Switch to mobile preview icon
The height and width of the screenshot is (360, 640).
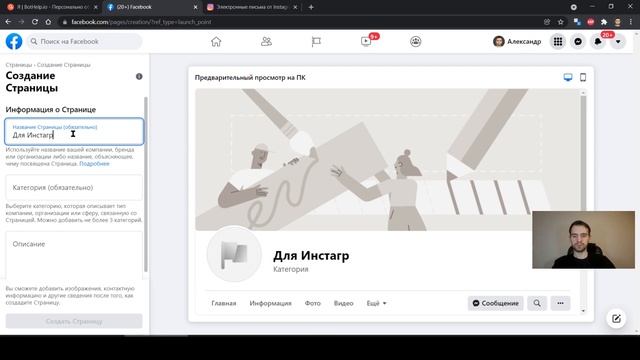pyautogui.click(x=583, y=77)
